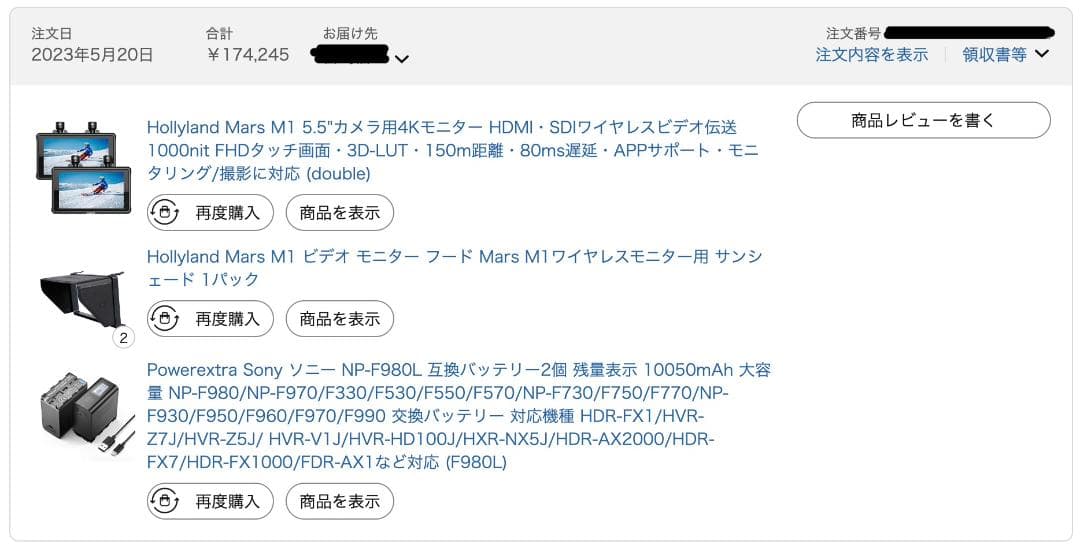Screen dimensions: 1080x545
Task: Open 注文内容を表示 order details link
Action: [871, 55]
